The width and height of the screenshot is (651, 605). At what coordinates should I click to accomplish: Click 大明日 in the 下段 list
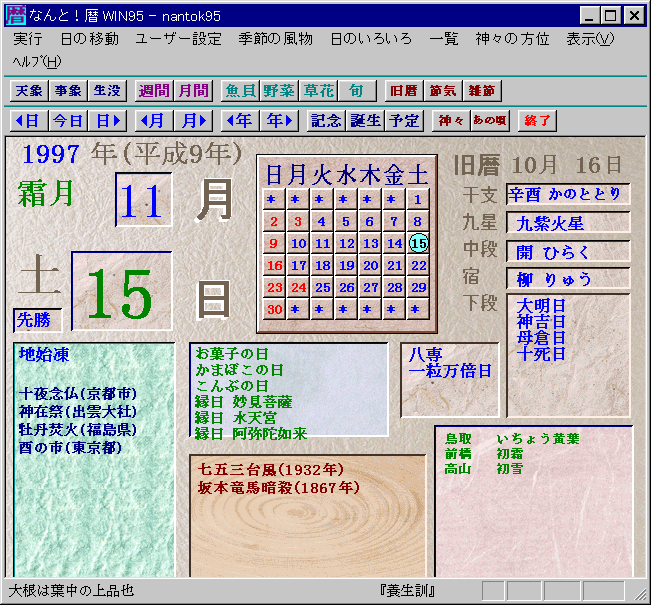click(541, 306)
